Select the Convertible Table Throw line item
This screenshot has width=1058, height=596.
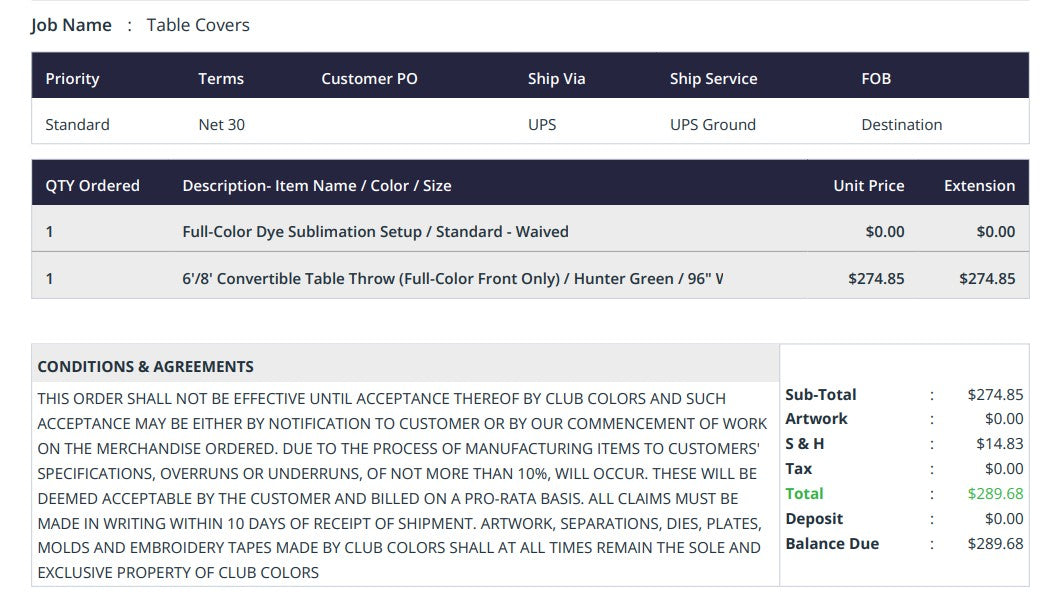click(530, 278)
